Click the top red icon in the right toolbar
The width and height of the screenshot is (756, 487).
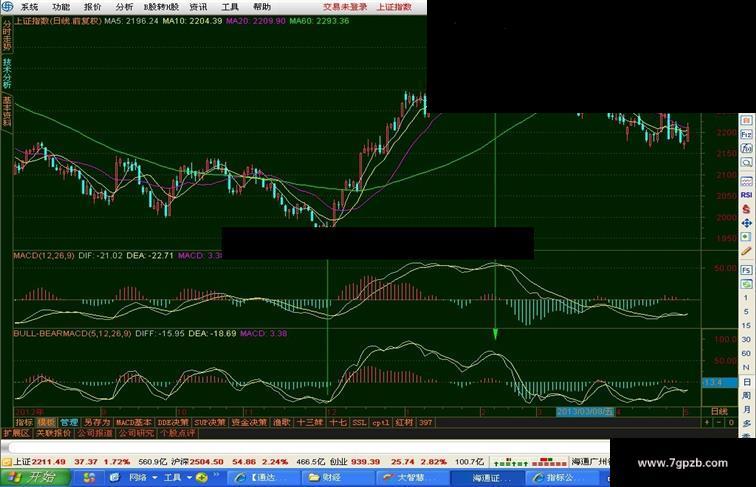pyautogui.click(x=746, y=120)
